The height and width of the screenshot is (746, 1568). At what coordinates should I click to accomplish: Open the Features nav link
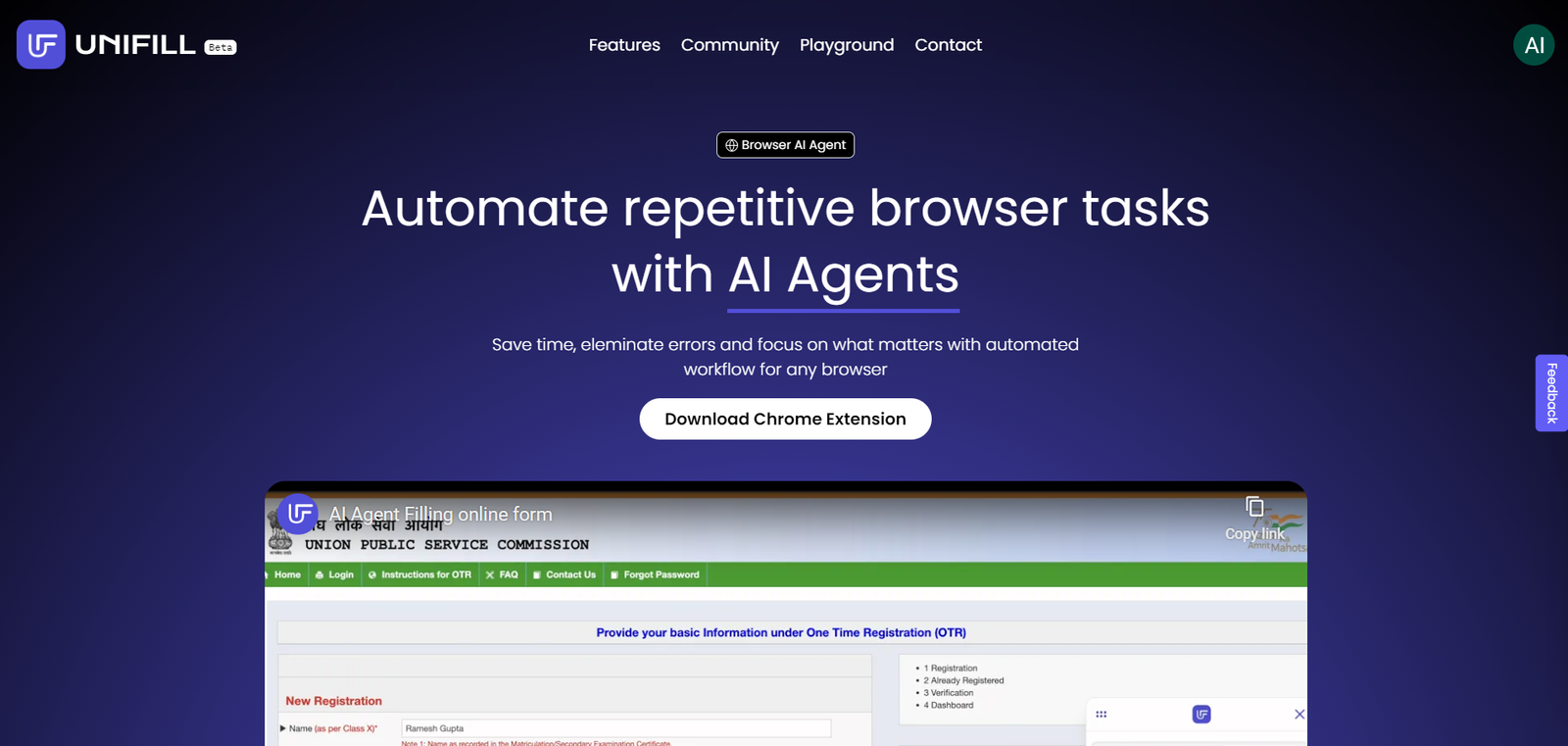click(x=624, y=45)
